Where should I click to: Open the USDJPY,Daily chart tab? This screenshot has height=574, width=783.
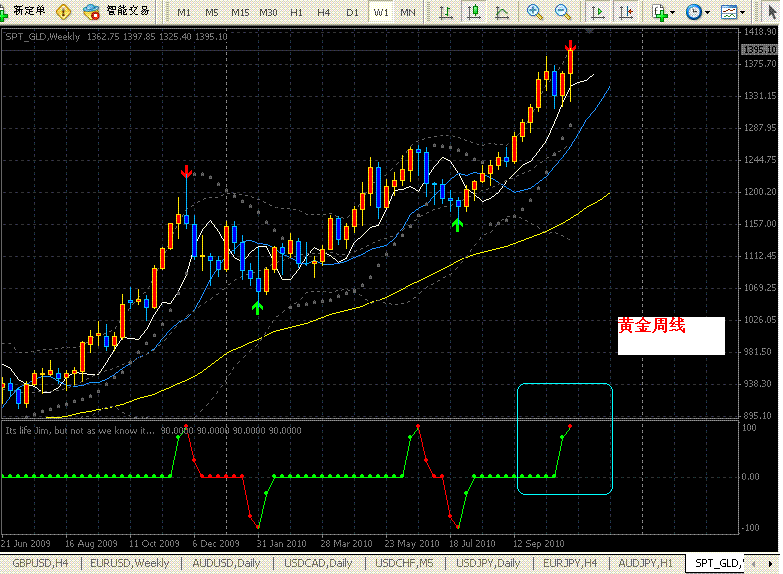click(488, 563)
